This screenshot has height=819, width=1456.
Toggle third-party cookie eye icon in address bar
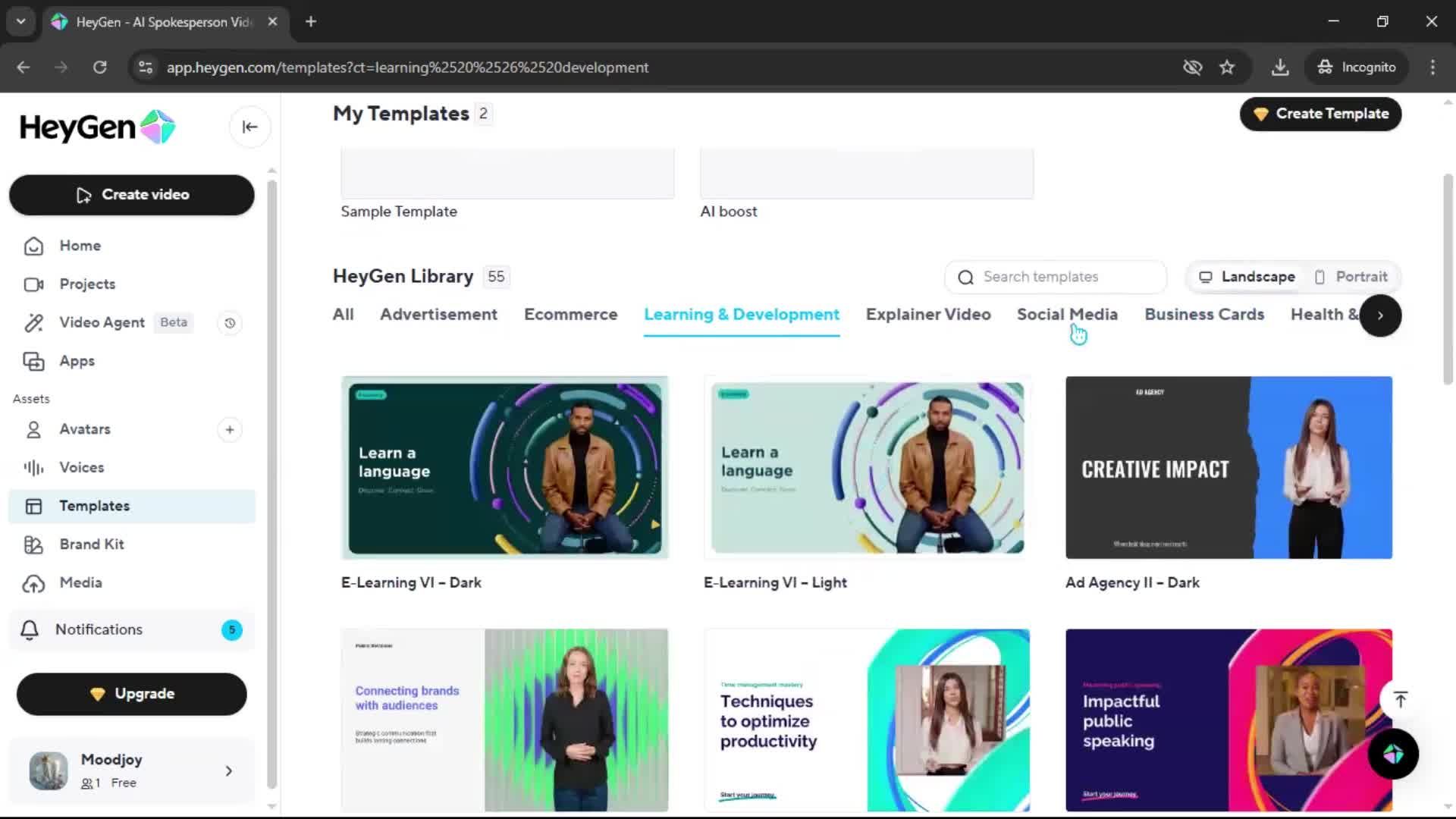pyautogui.click(x=1192, y=67)
